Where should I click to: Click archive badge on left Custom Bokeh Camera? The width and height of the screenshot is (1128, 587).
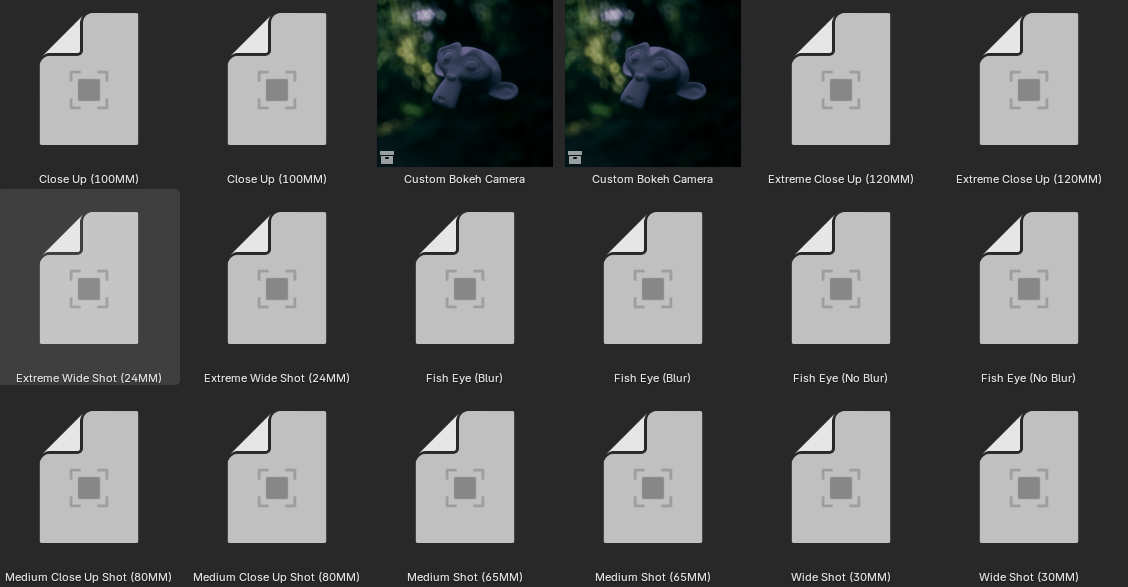[387, 158]
